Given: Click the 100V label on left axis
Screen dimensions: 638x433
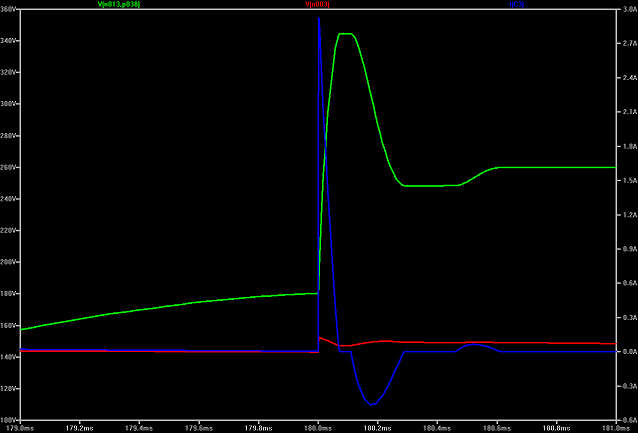Looking at the screenshot, I should [9, 420].
